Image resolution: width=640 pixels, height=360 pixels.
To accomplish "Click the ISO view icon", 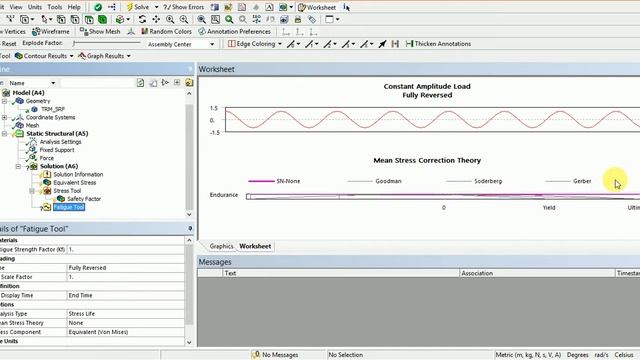I will tap(256, 19).
